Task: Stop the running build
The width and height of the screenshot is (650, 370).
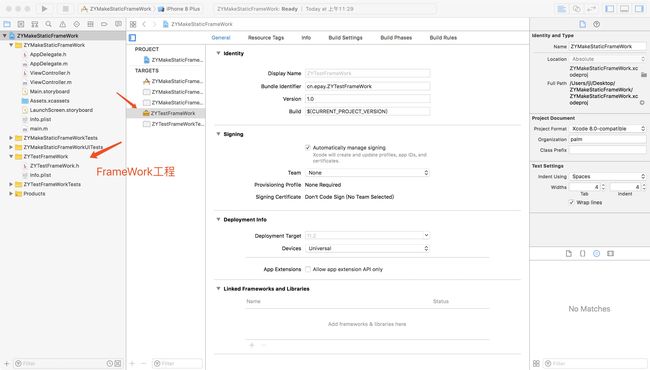Action: [x=65, y=9]
